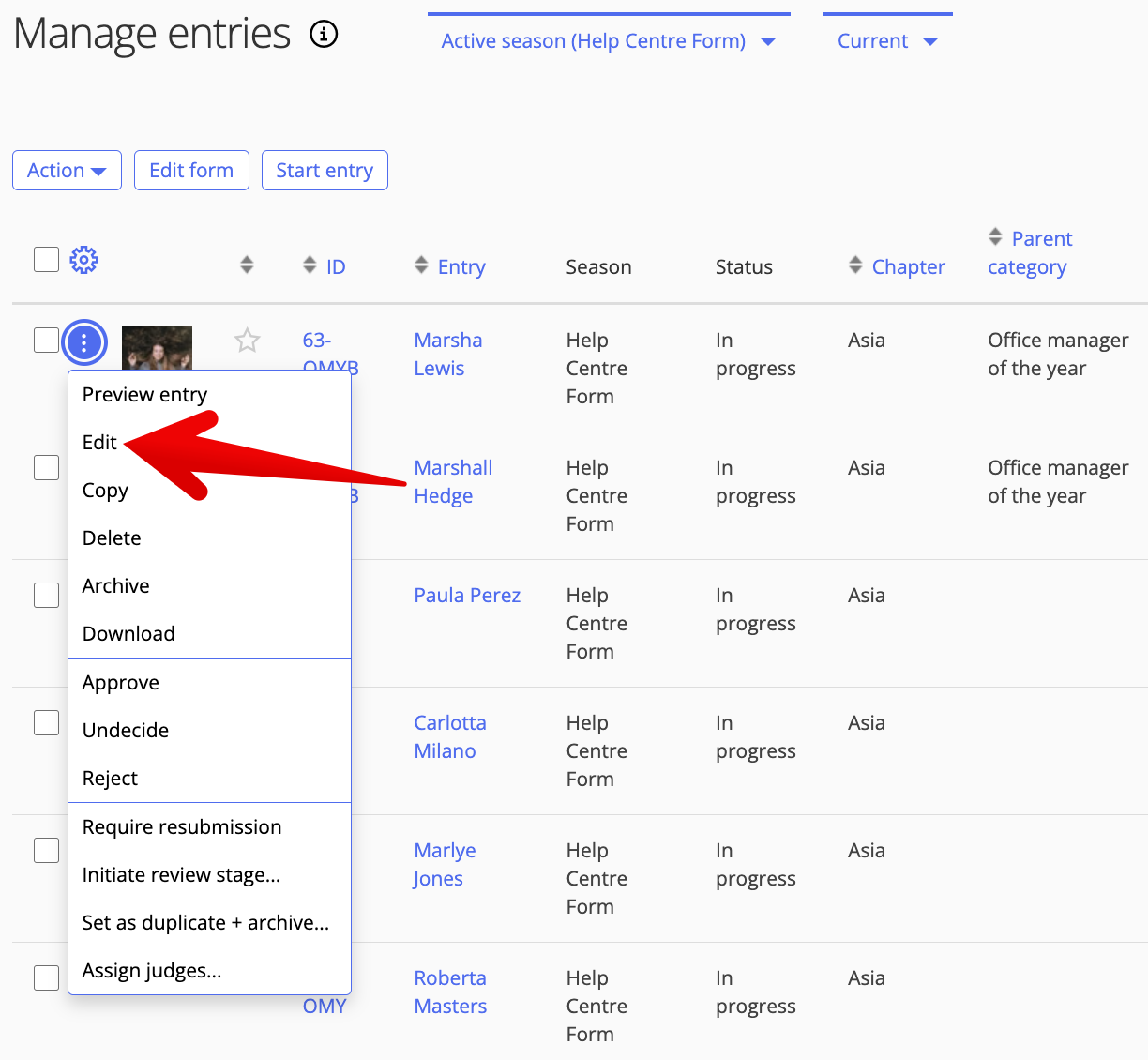The width and height of the screenshot is (1148, 1060).
Task: Check the Marlye Jones row checkbox
Action: point(46,850)
